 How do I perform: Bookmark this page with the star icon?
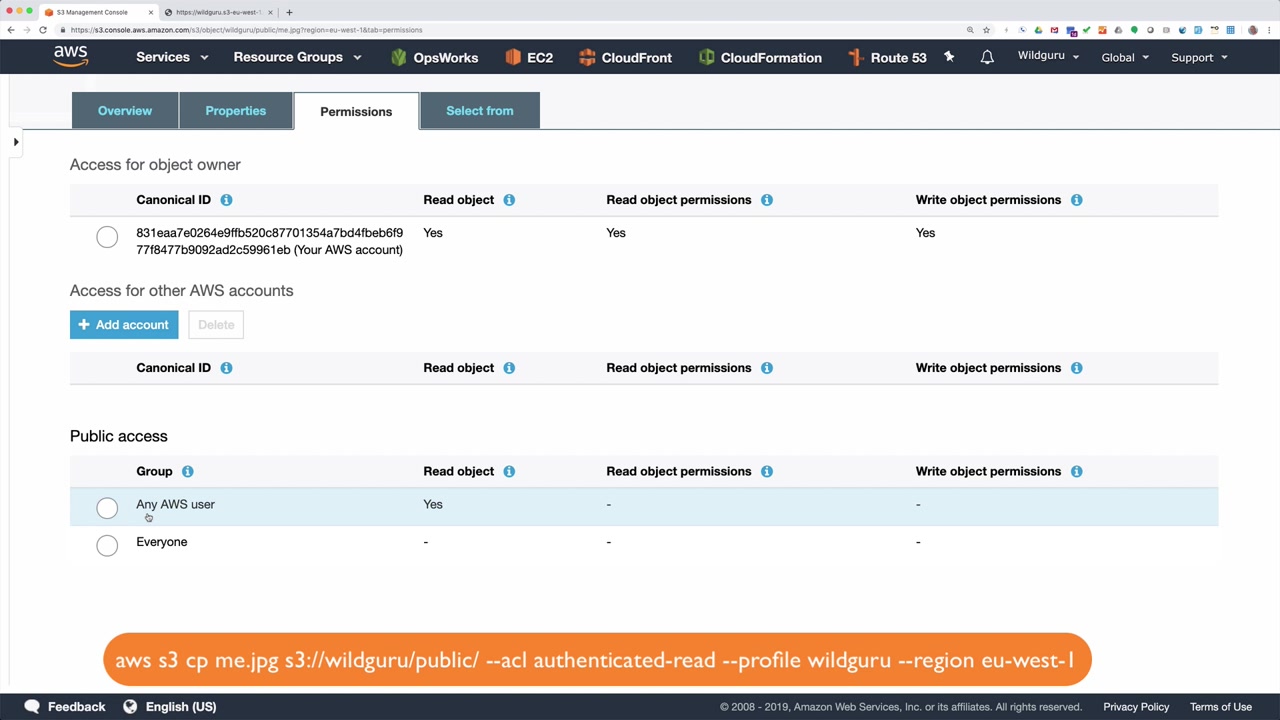click(986, 30)
